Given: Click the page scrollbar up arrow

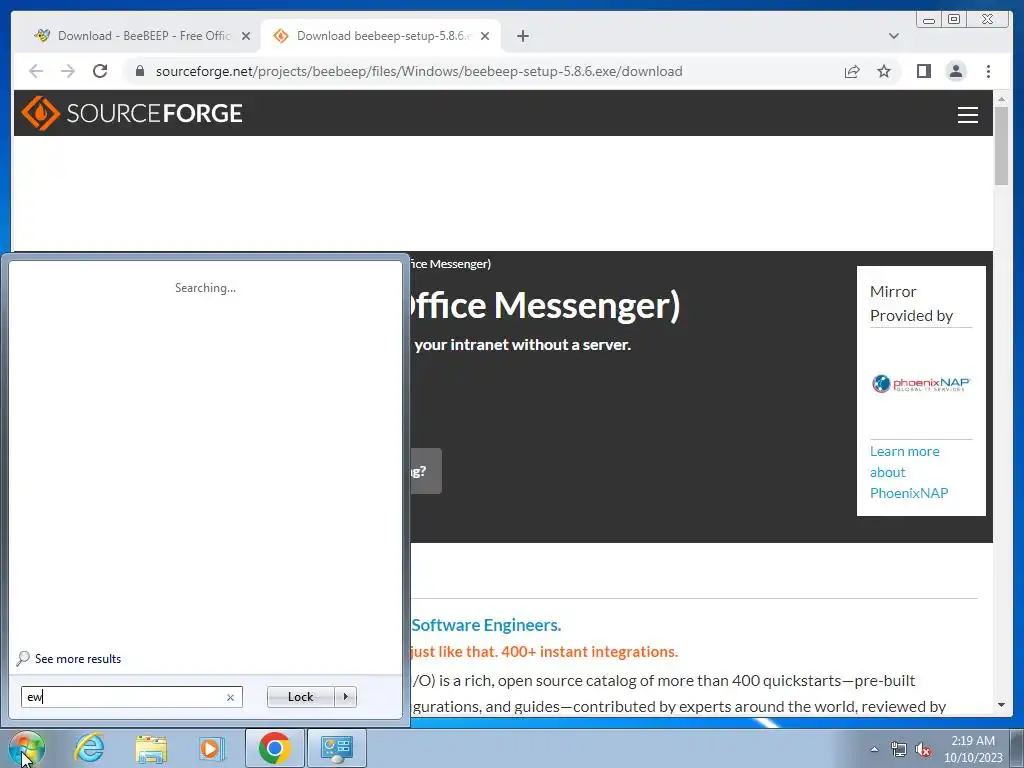Looking at the screenshot, I should tap(1001, 98).
